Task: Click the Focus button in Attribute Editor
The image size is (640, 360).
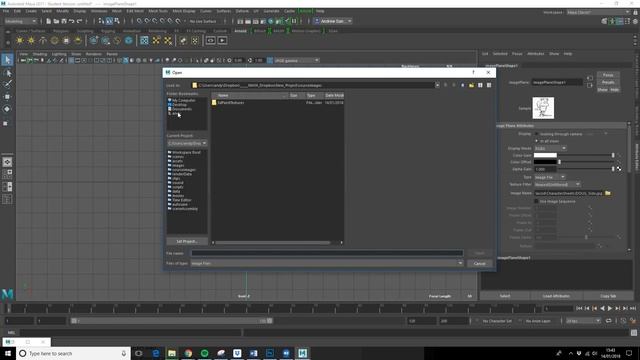Action: pyautogui.click(x=608, y=75)
